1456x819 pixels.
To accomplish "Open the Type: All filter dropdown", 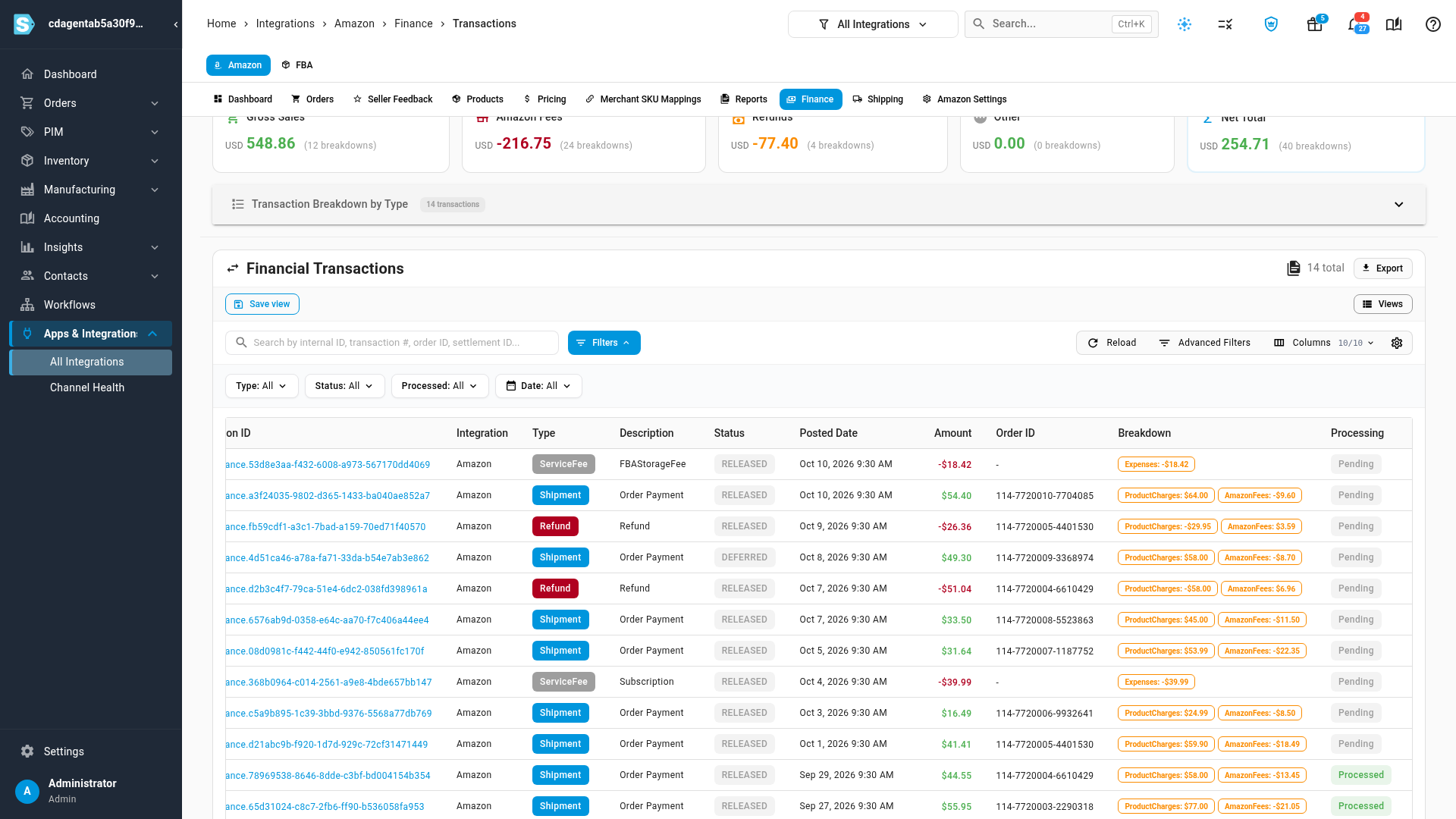I will point(262,386).
